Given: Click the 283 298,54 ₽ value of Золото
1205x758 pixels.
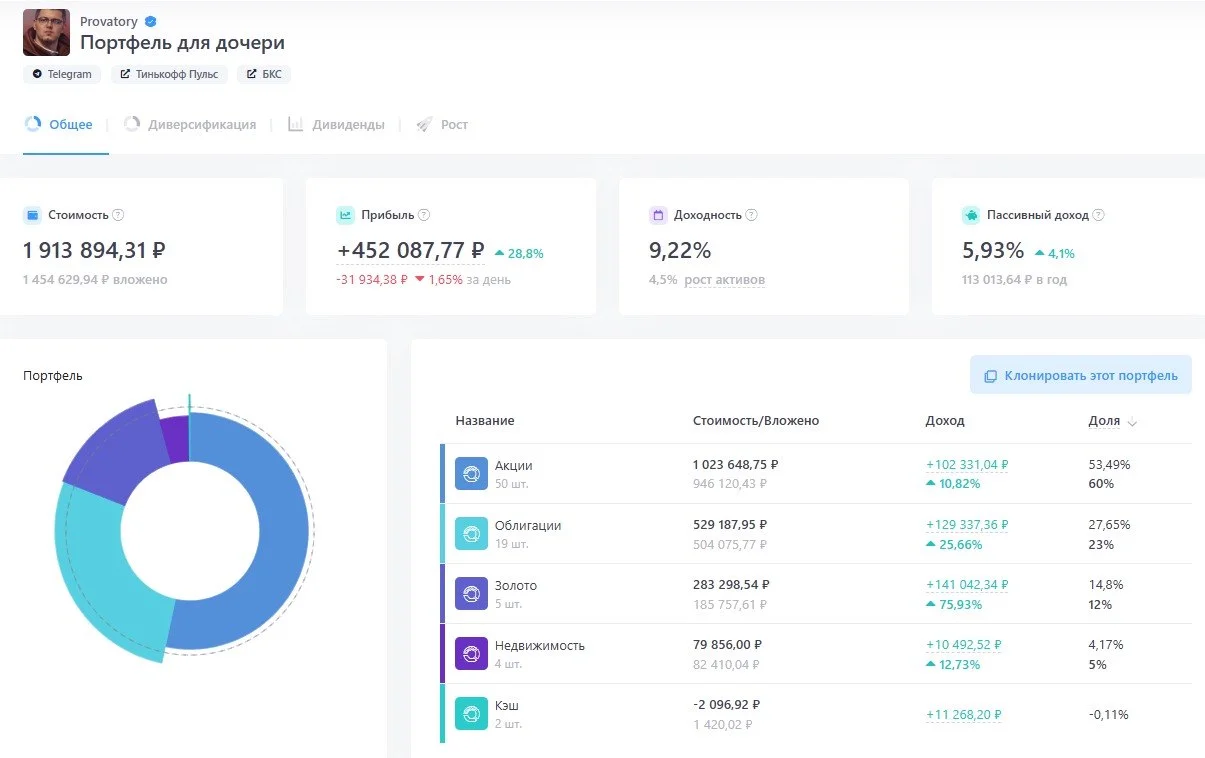Looking at the screenshot, I should 731,585.
